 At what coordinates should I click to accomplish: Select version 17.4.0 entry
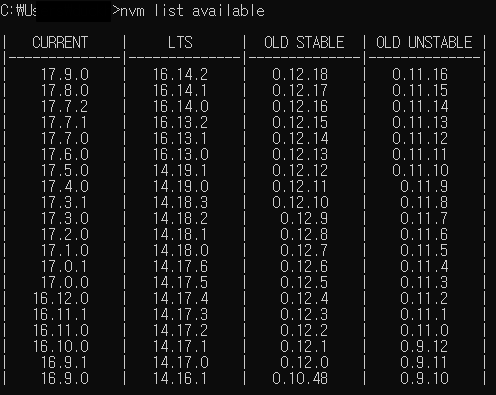(x=65, y=186)
